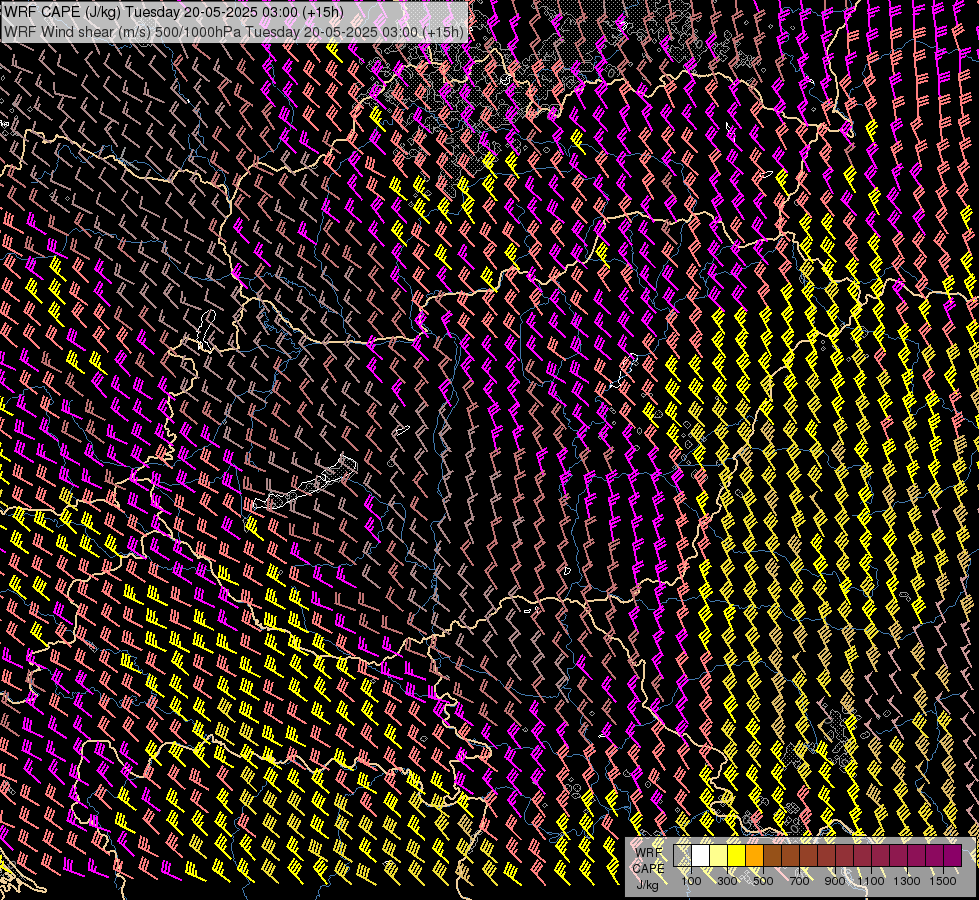The width and height of the screenshot is (979, 900).
Task: Click the 1500 legend value label
Action: pos(943,881)
